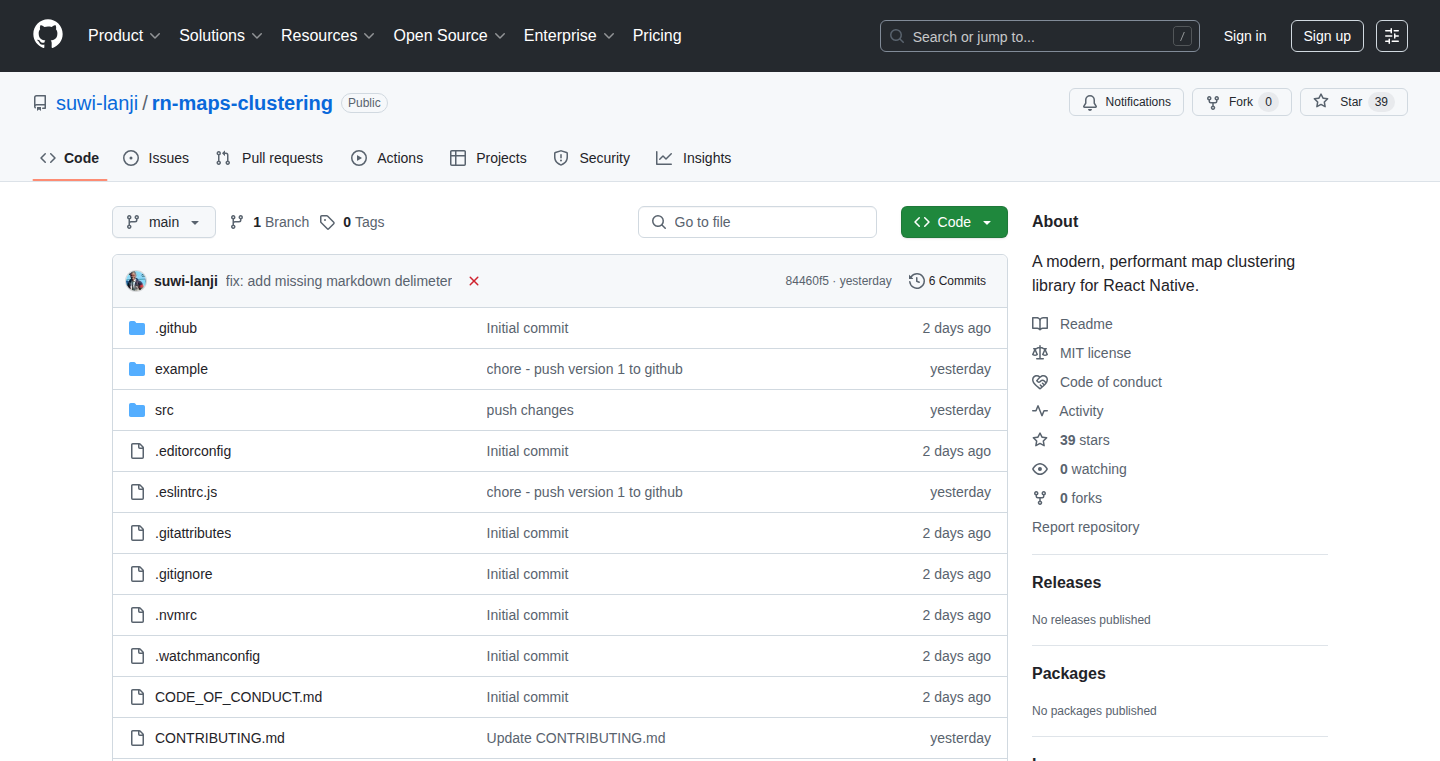Focus the Search or jump to field
The width and height of the screenshot is (1440, 761).
click(x=1040, y=36)
